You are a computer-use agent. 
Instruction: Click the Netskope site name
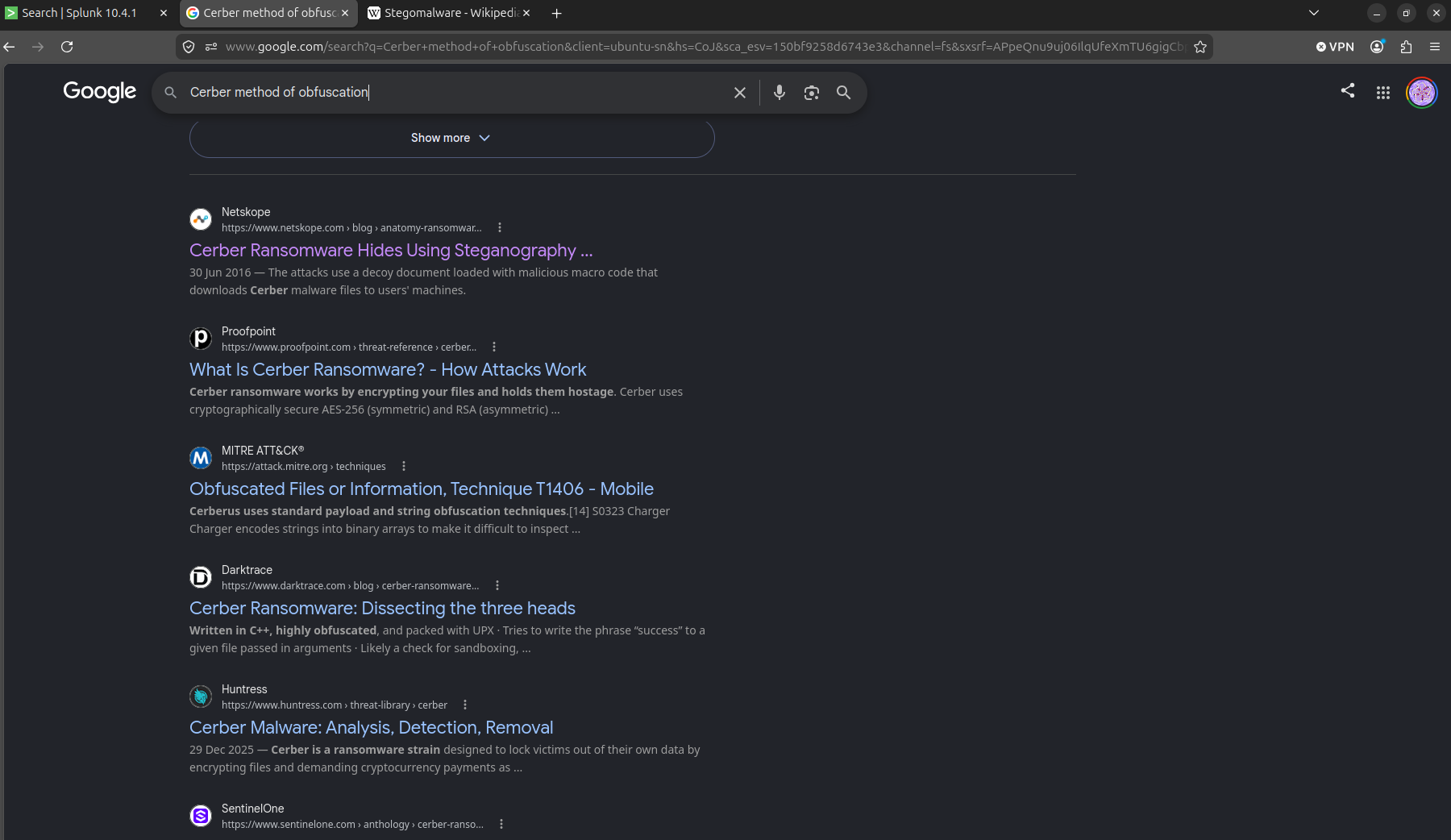[x=246, y=212]
